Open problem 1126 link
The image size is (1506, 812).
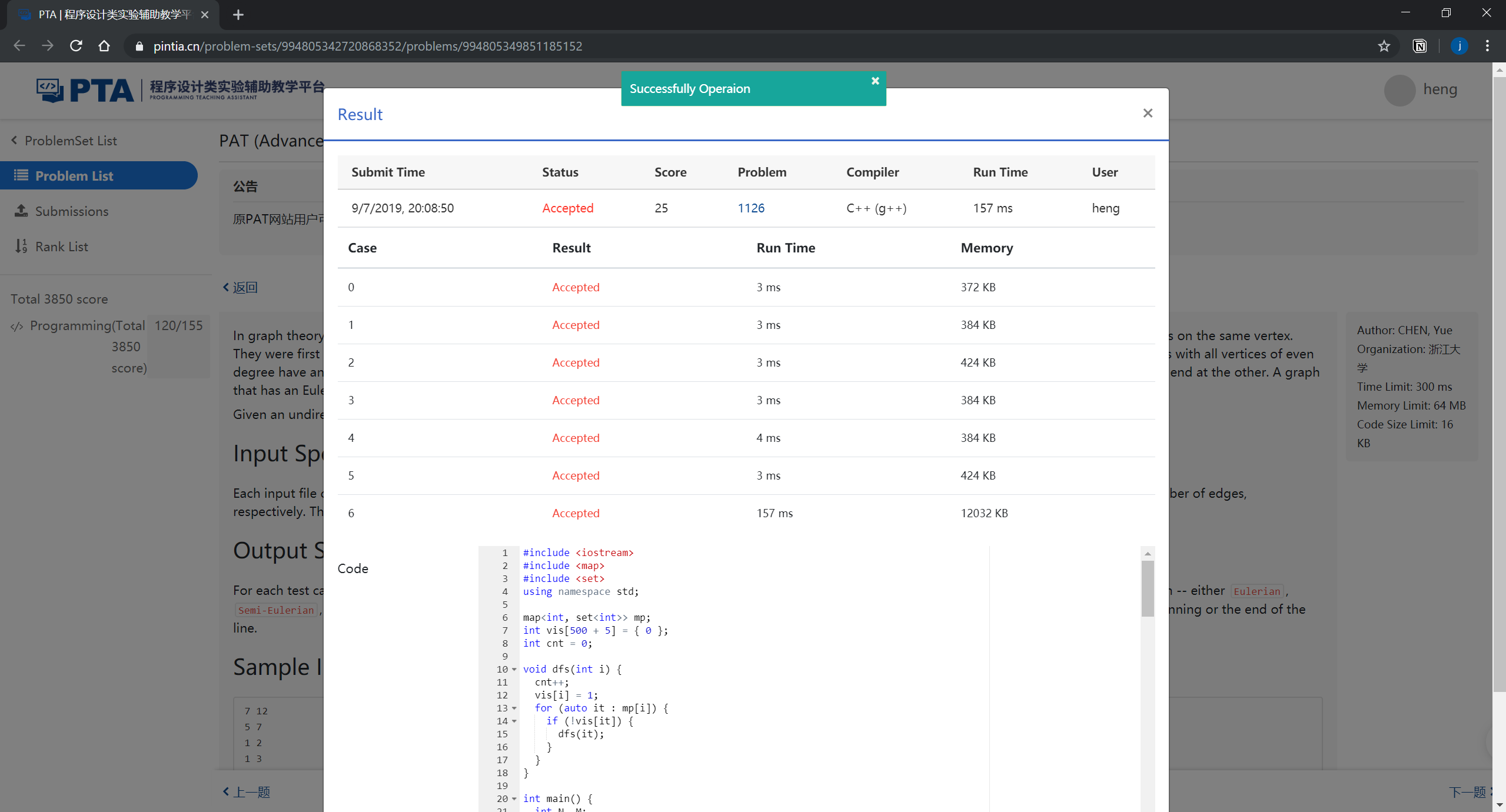[x=751, y=208]
